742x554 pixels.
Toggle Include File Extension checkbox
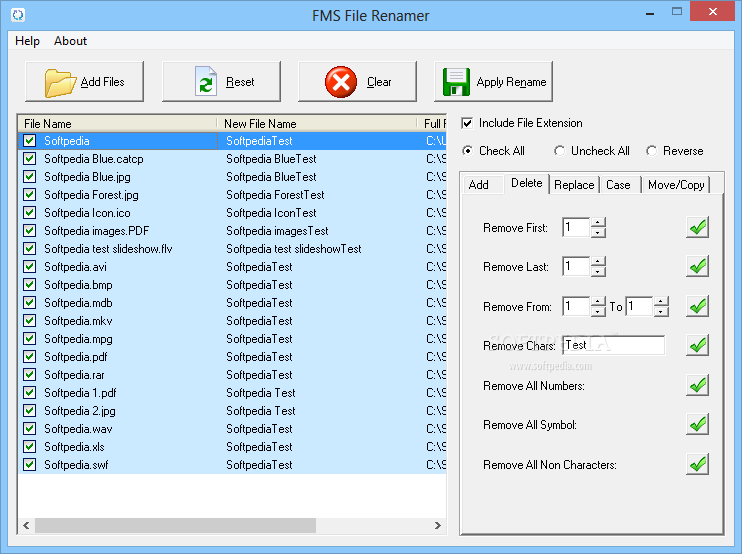(467, 123)
